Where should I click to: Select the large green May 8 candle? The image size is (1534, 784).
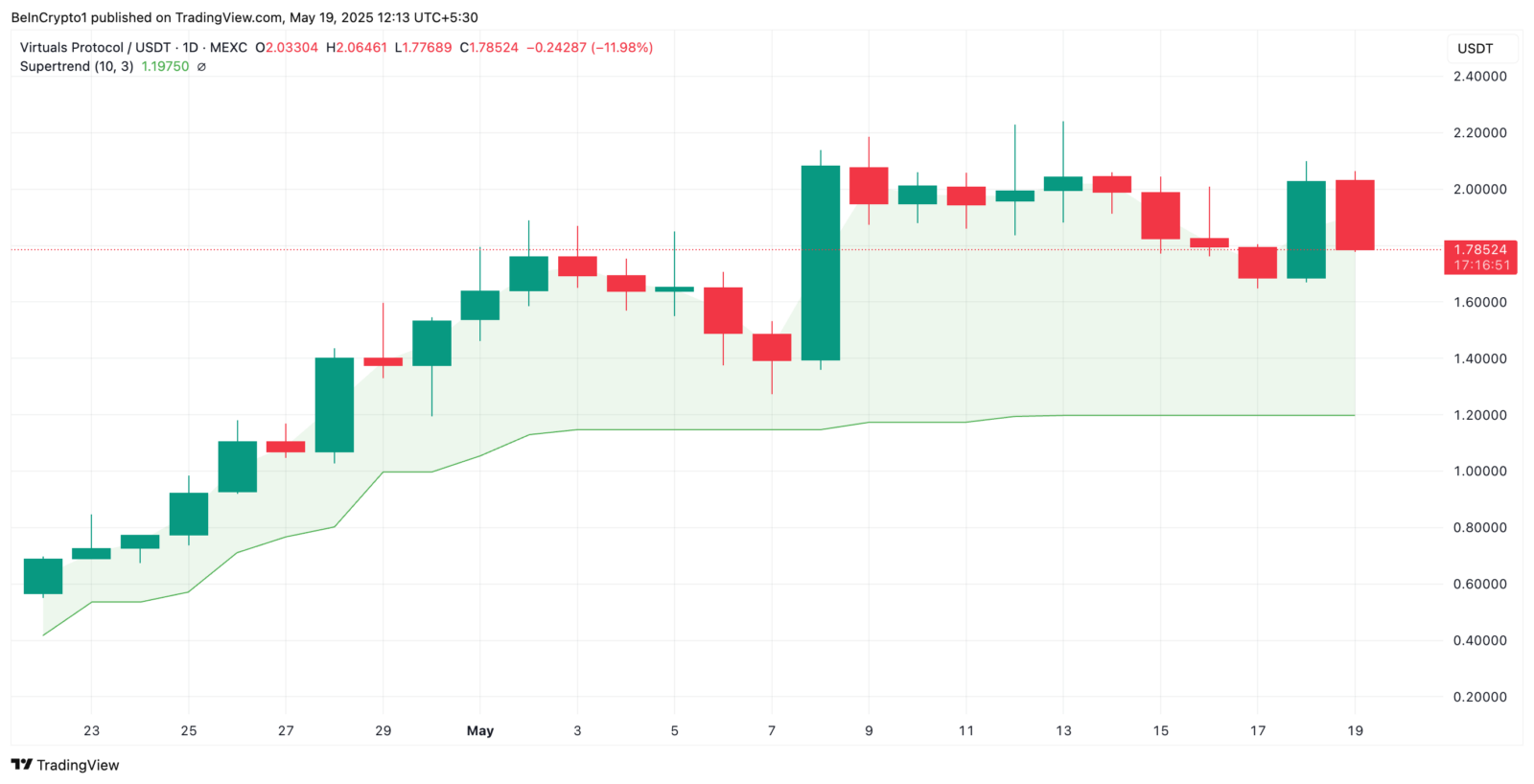821,263
